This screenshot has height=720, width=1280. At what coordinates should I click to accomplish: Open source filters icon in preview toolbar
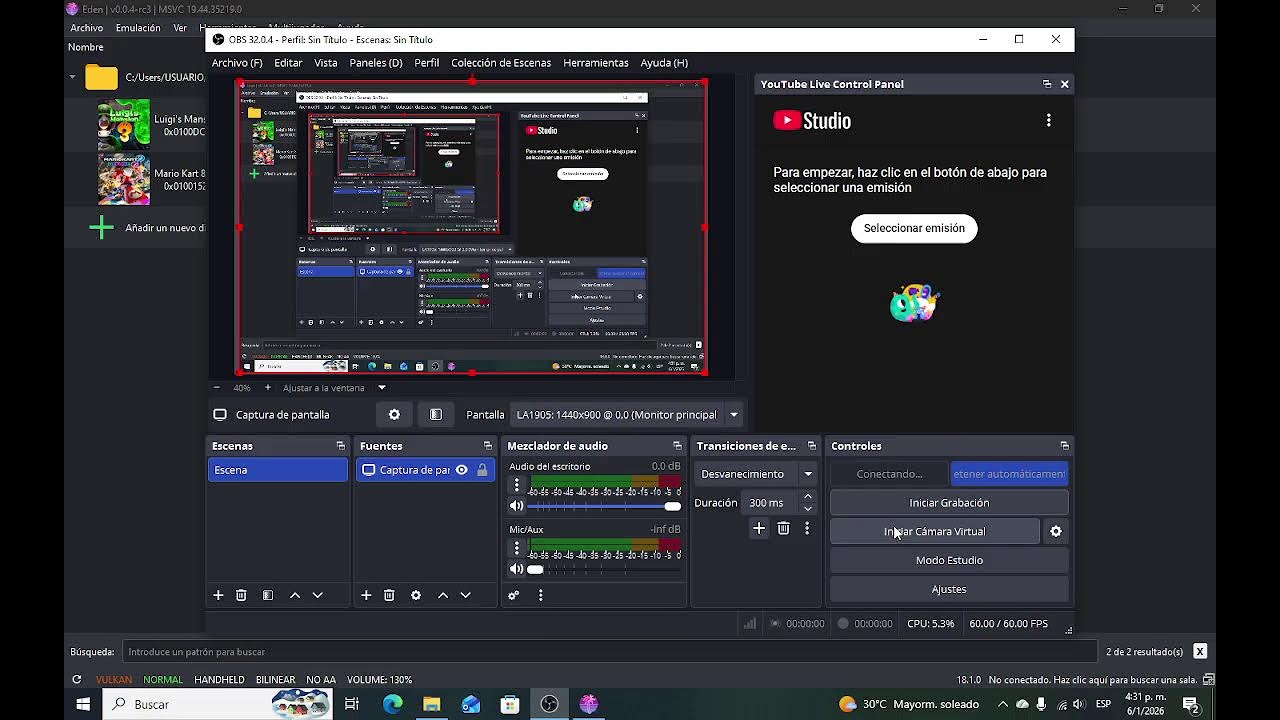(x=436, y=415)
